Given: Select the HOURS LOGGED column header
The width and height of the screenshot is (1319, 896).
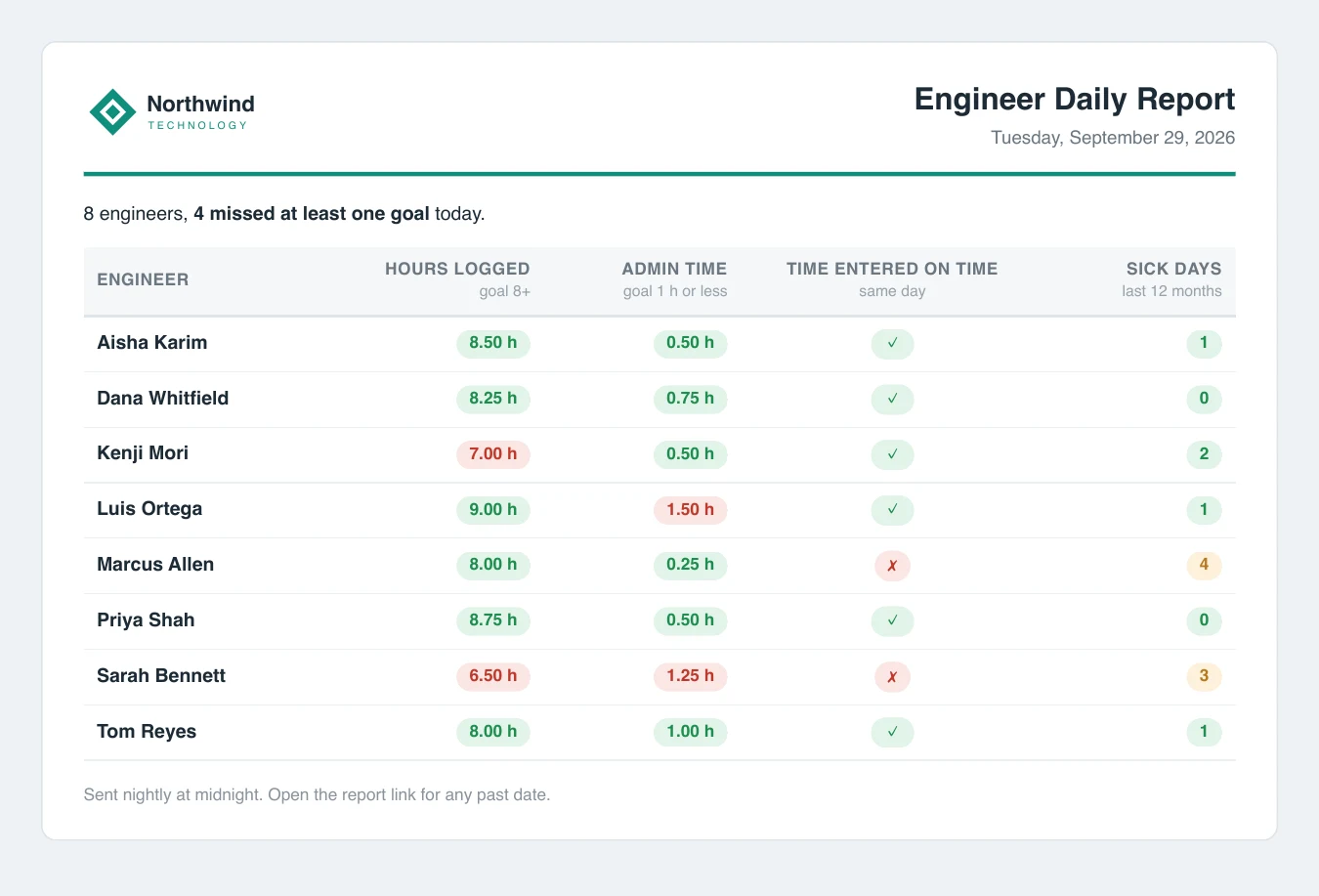Looking at the screenshot, I should tap(457, 269).
